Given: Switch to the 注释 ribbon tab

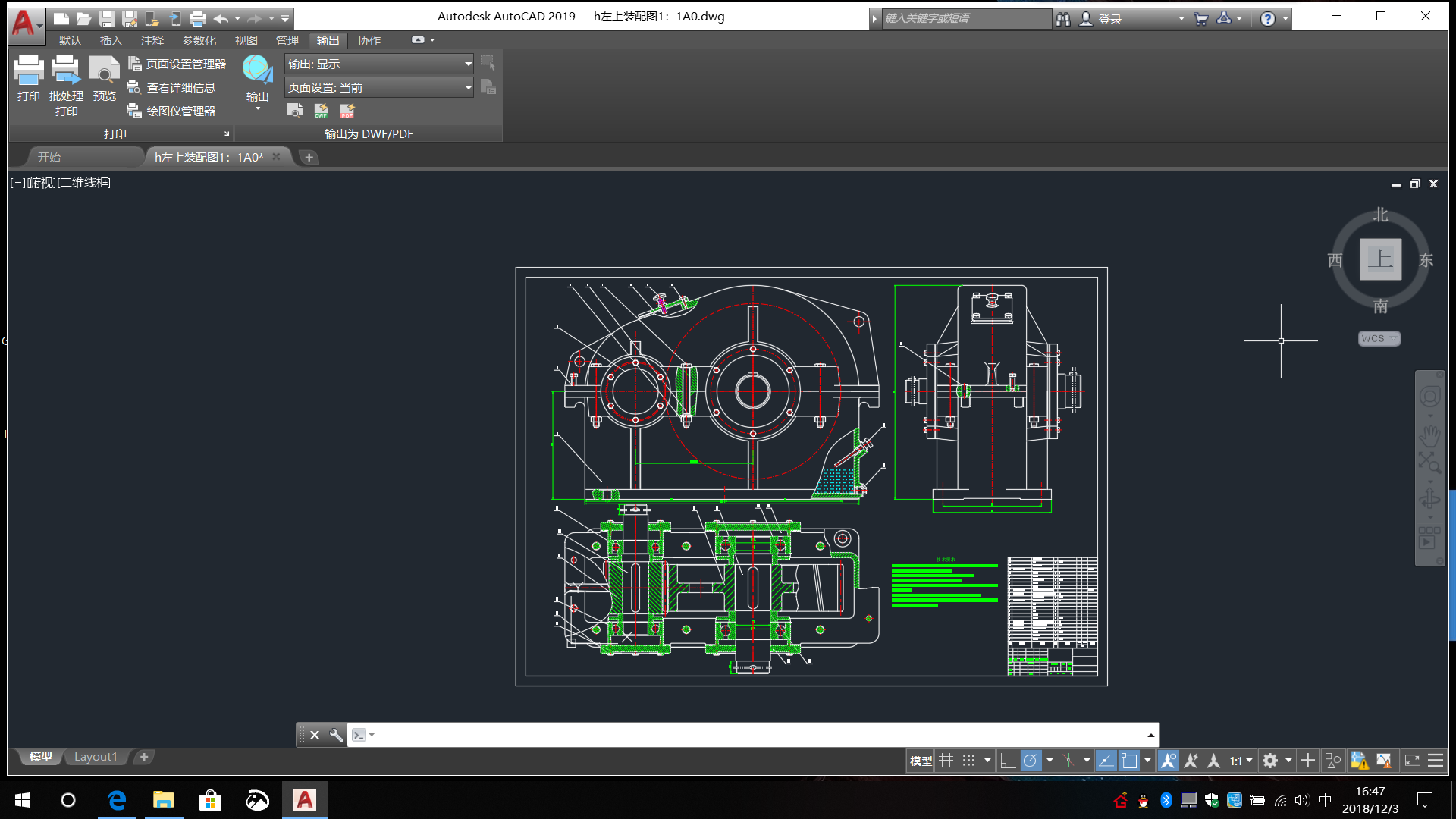Looking at the screenshot, I should (152, 41).
